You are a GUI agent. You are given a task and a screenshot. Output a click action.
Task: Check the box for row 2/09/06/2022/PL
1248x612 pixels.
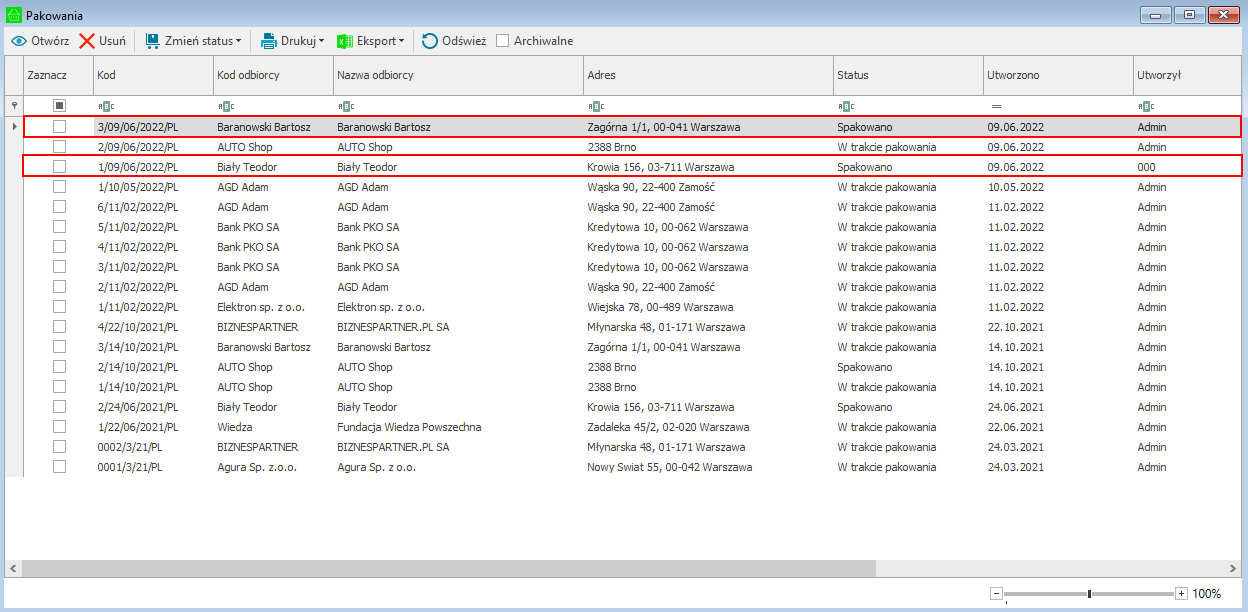coord(59,147)
